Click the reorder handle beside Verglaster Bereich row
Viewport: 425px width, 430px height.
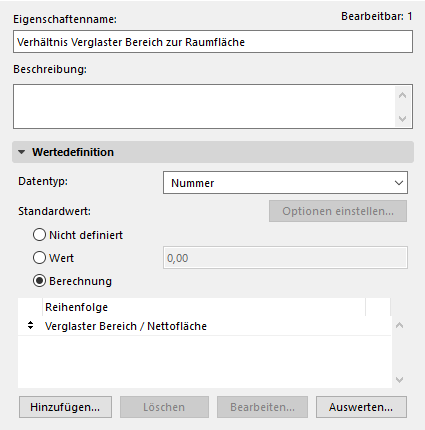point(30,325)
